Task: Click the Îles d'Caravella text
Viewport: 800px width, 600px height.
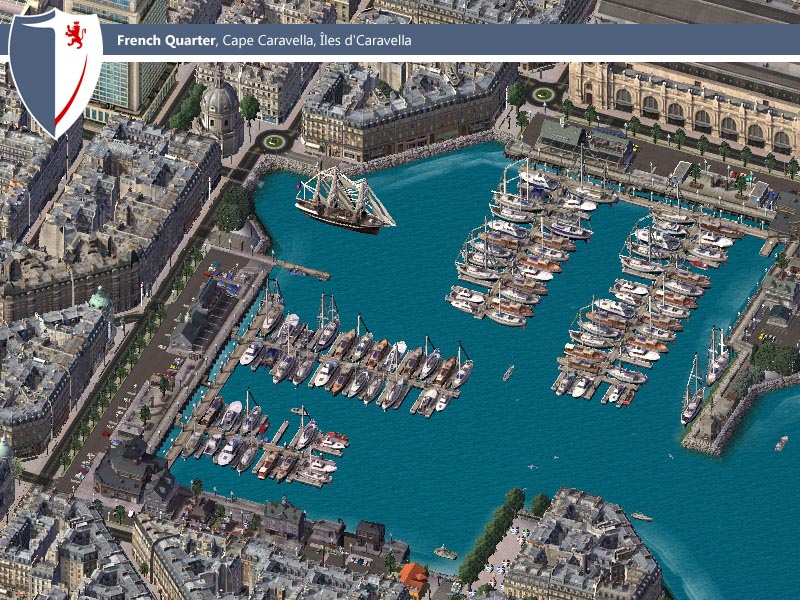Action: point(365,40)
